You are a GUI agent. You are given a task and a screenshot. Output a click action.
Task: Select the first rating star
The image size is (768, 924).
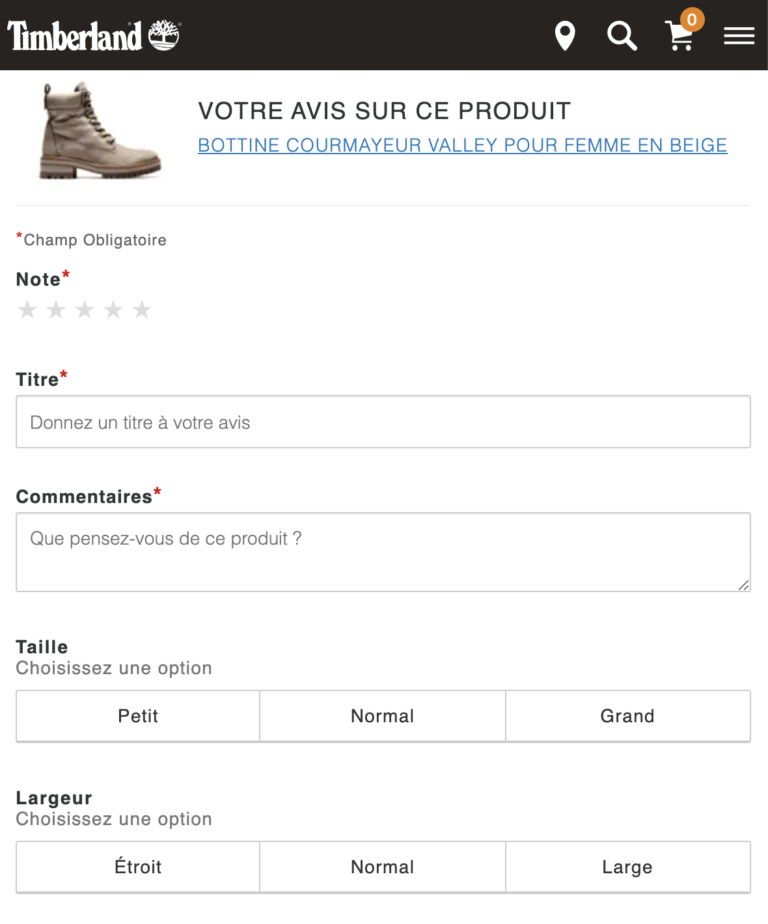27,310
